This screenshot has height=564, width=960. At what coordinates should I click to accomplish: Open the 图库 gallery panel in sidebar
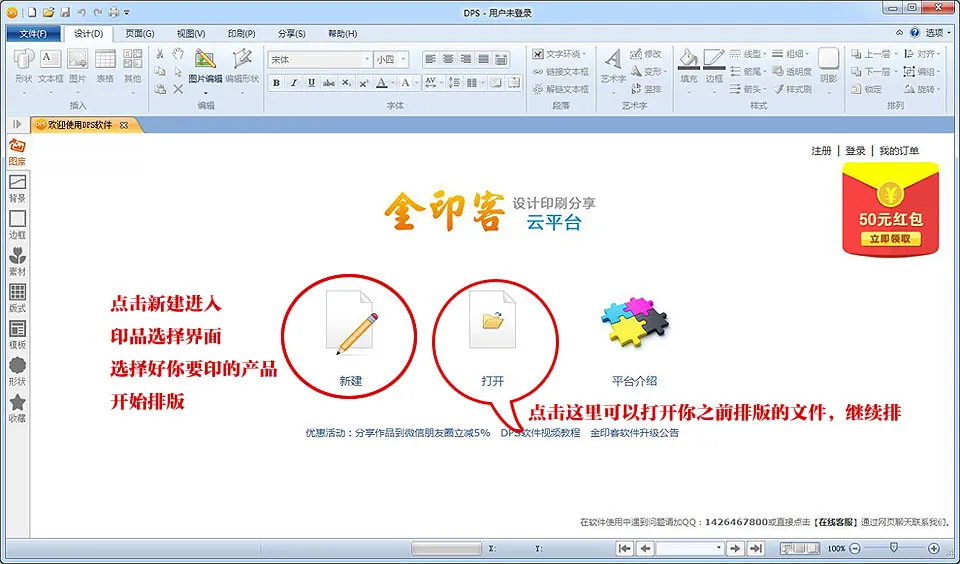17,152
